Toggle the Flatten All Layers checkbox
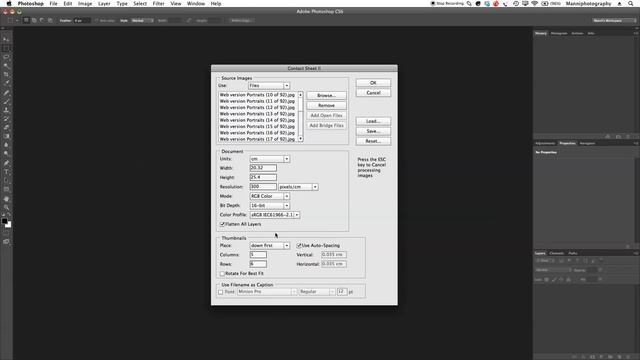Viewport: 640px width, 360px height. (x=222, y=224)
